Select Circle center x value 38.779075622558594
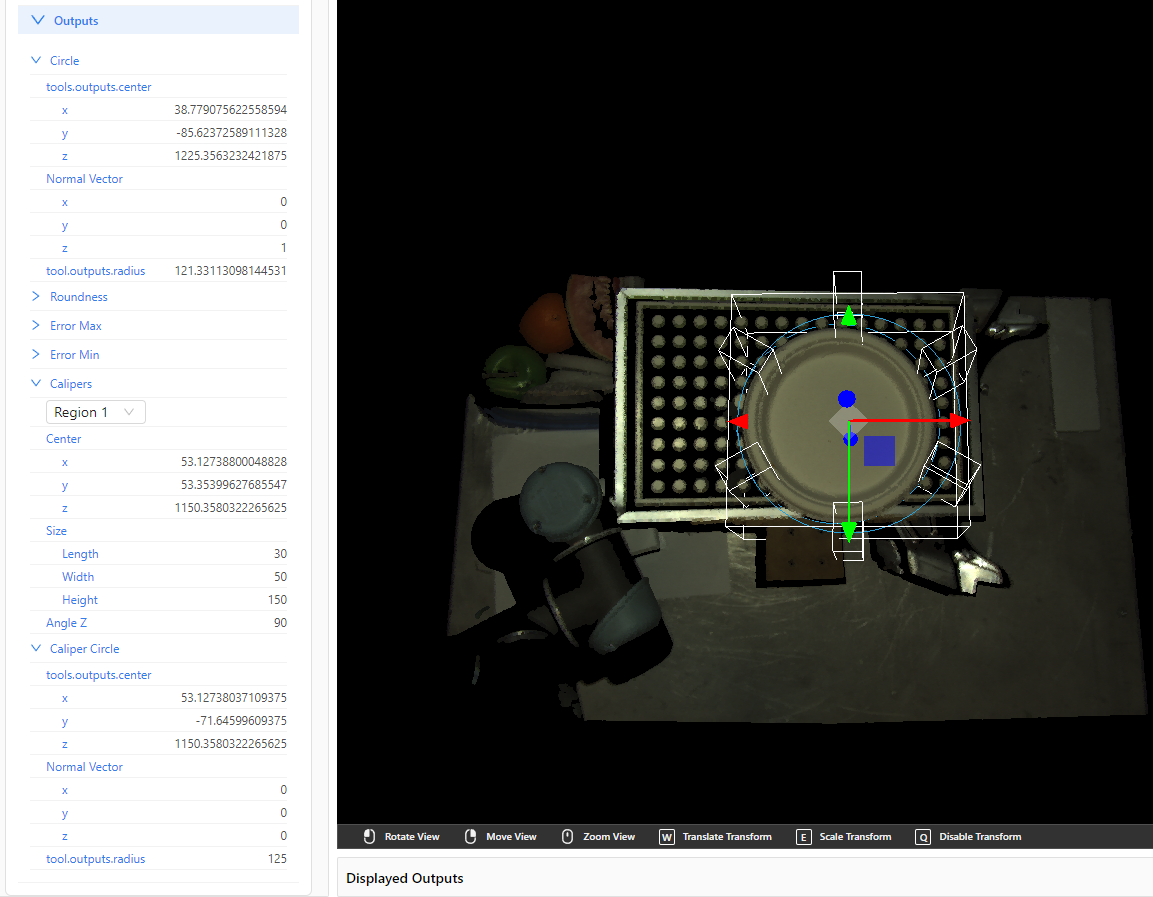Screen dimensions: 1153x897 point(230,110)
